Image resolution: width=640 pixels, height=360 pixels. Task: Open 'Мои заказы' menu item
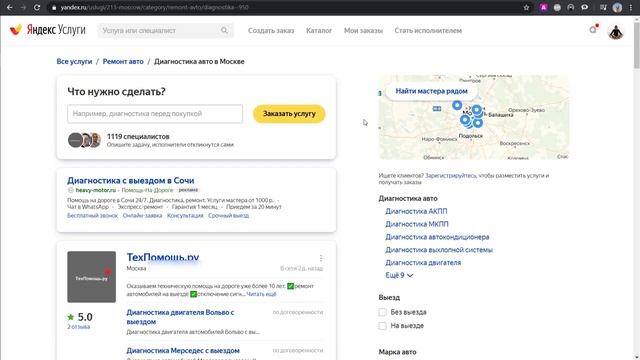[363, 31]
